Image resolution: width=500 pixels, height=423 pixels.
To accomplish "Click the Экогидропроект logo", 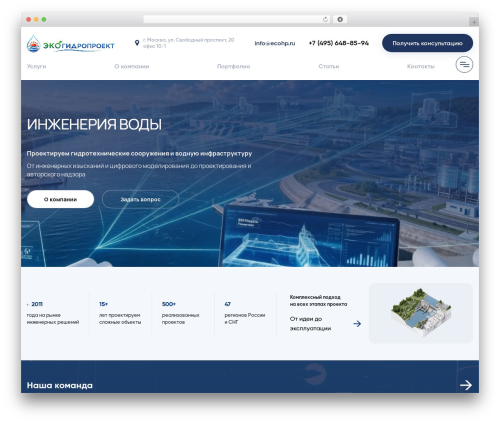I will click(x=70, y=44).
